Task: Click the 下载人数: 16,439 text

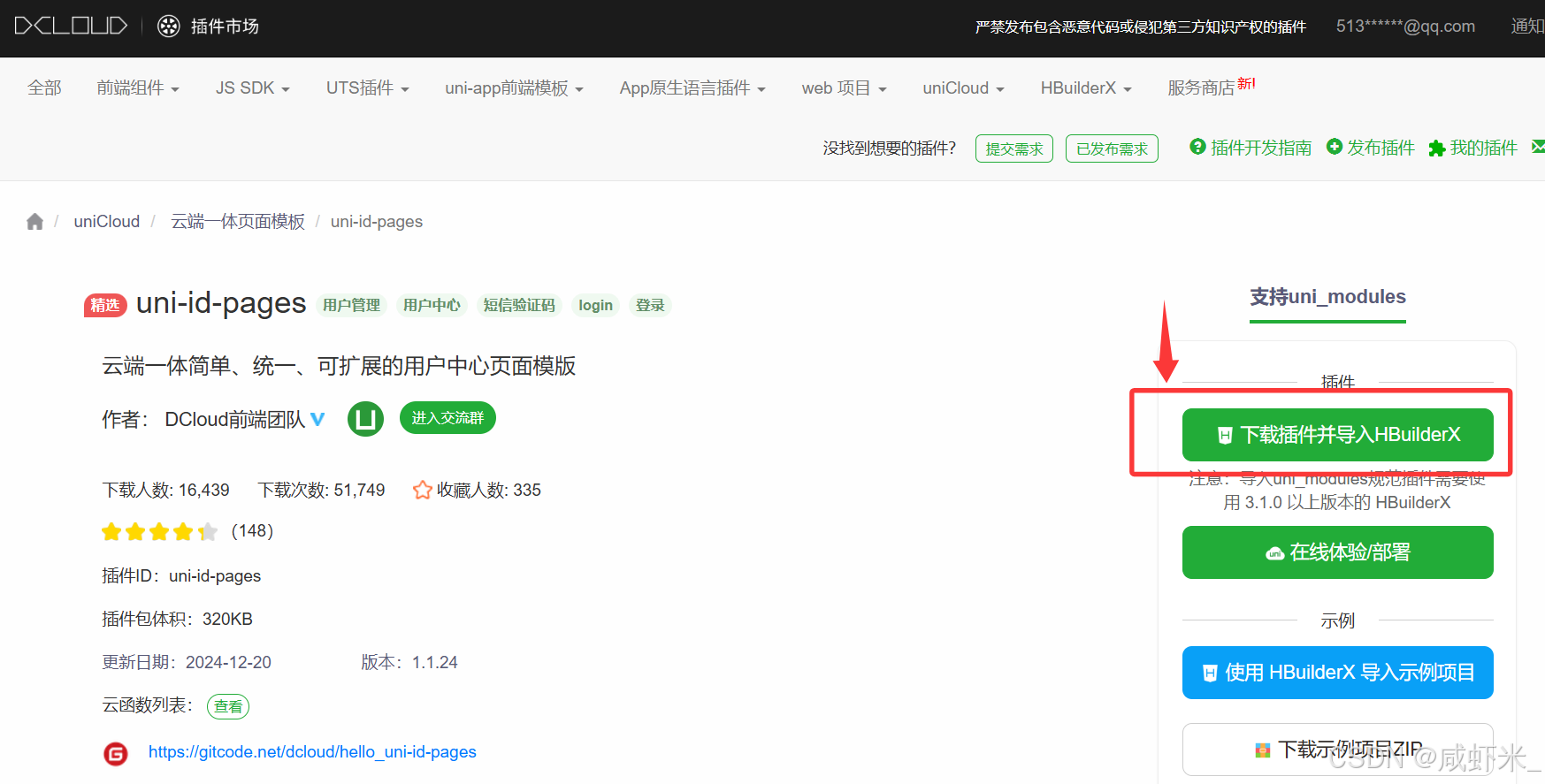Action: [x=165, y=491]
